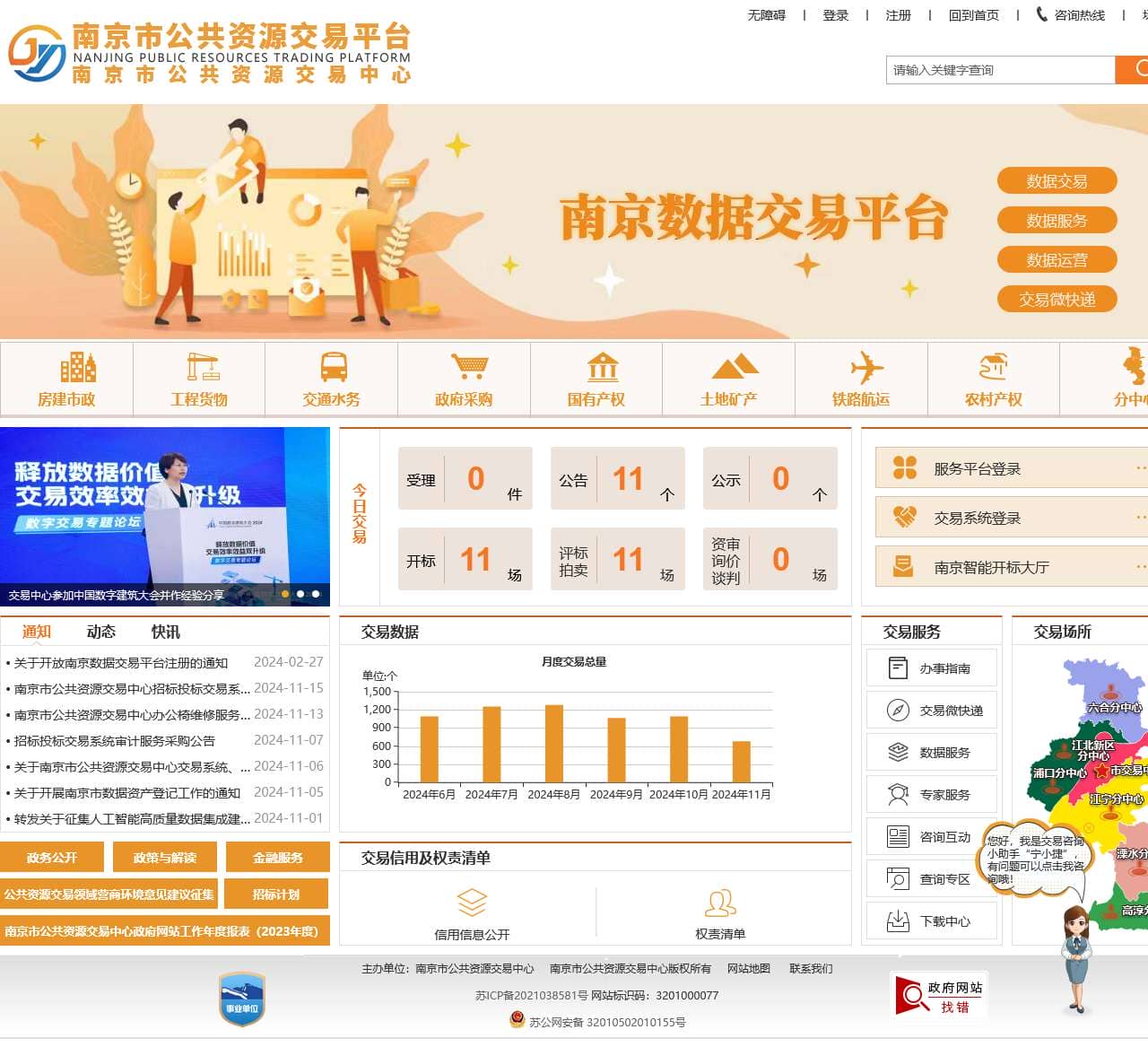Open the 铁路航运 airplane icon
Viewport: 1148px width, 1047px height.
coord(866,367)
